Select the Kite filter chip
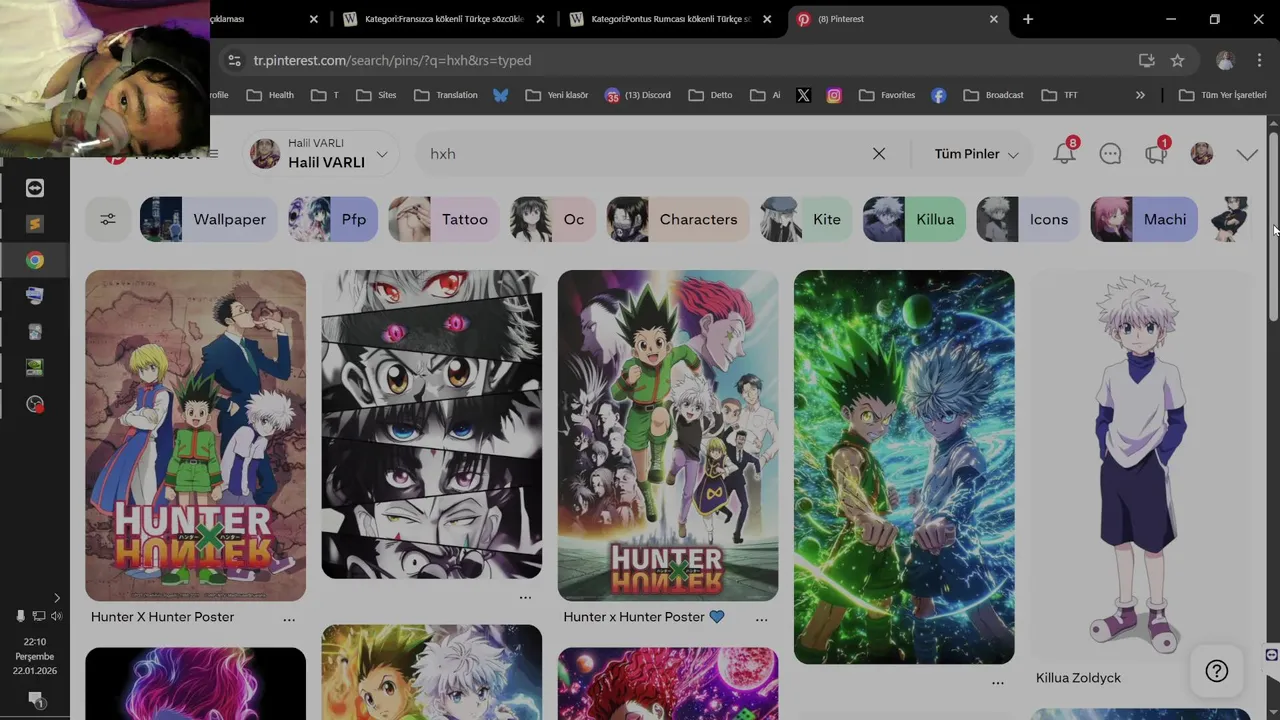 (x=806, y=219)
